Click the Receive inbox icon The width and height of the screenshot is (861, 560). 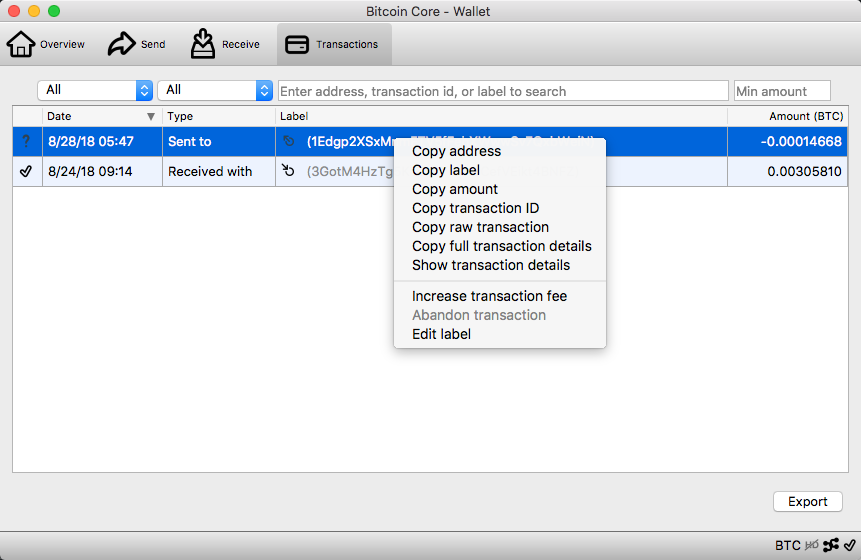[203, 44]
